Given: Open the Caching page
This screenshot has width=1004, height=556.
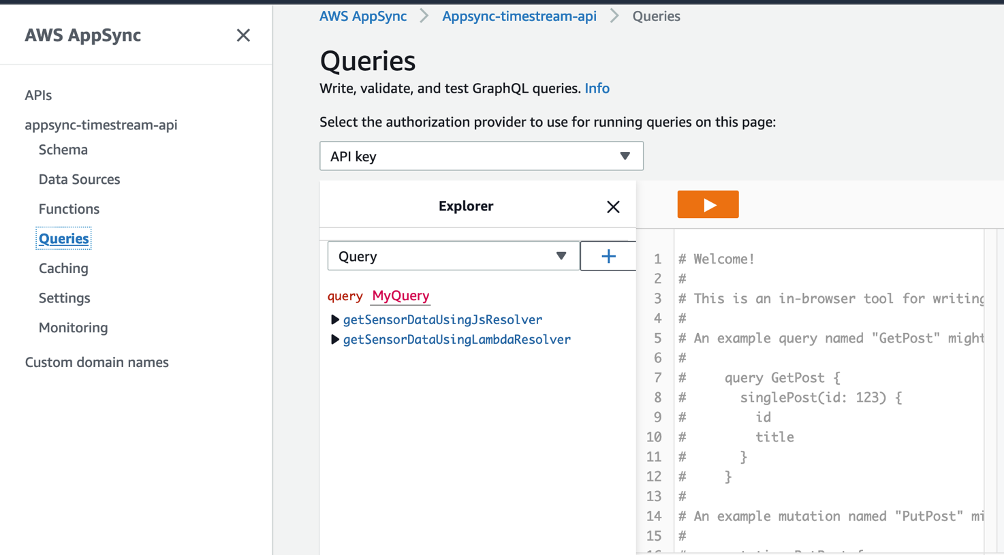Looking at the screenshot, I should [63, 268].
